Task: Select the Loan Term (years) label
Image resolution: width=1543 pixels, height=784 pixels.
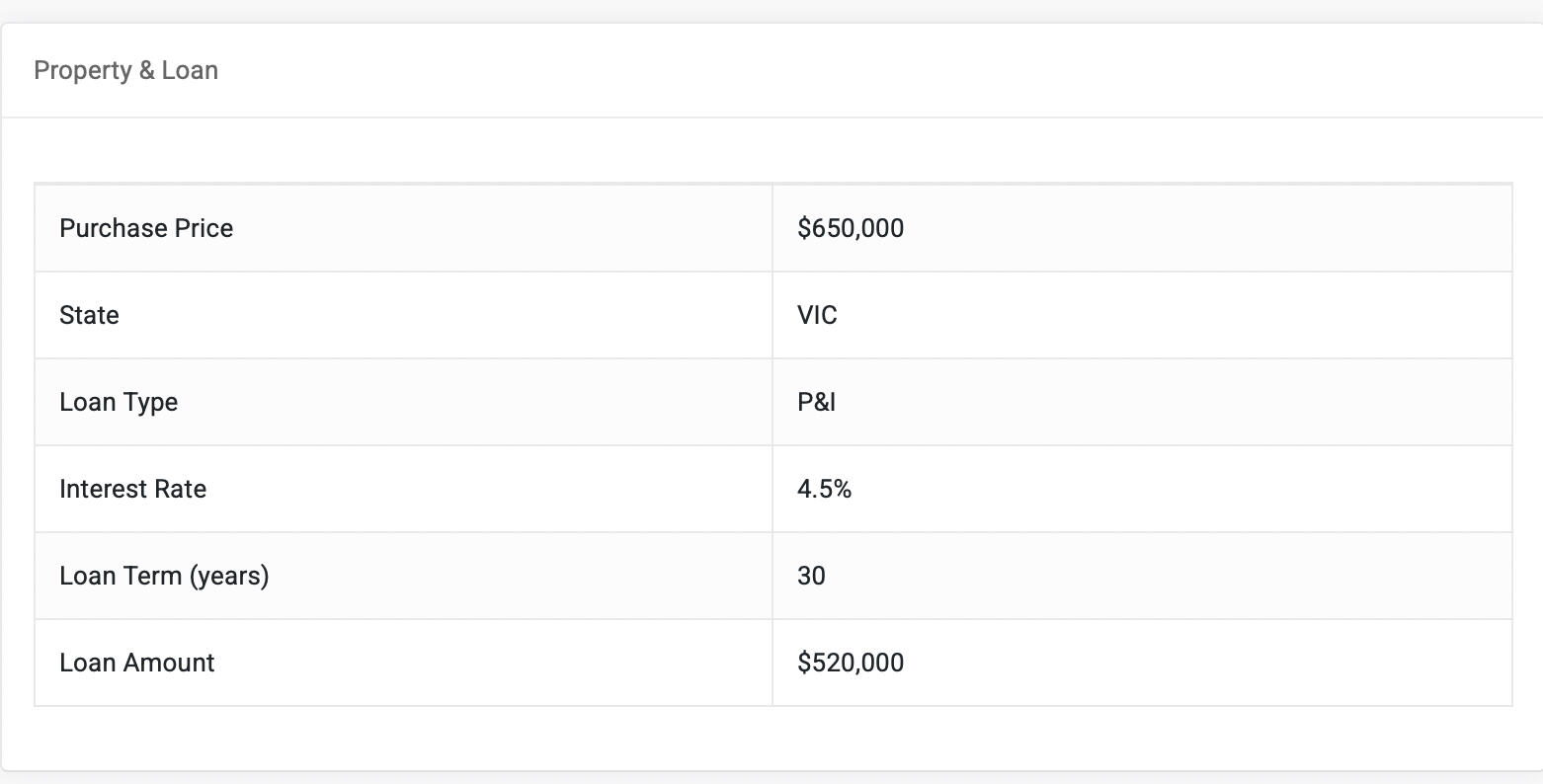Action: click(x=164, y=576)
